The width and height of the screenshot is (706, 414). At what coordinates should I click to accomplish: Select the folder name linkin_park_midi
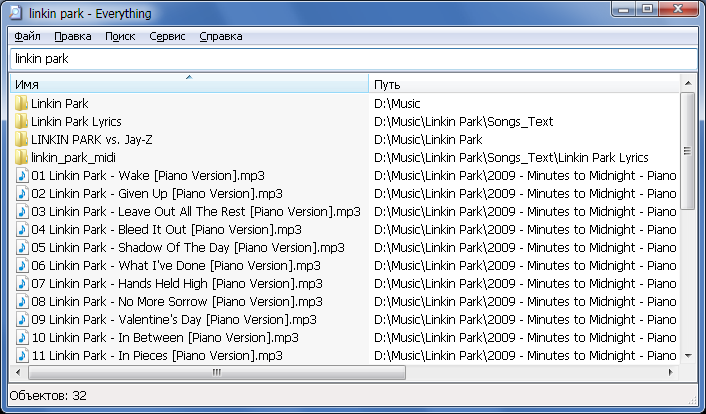click(73, 158)
